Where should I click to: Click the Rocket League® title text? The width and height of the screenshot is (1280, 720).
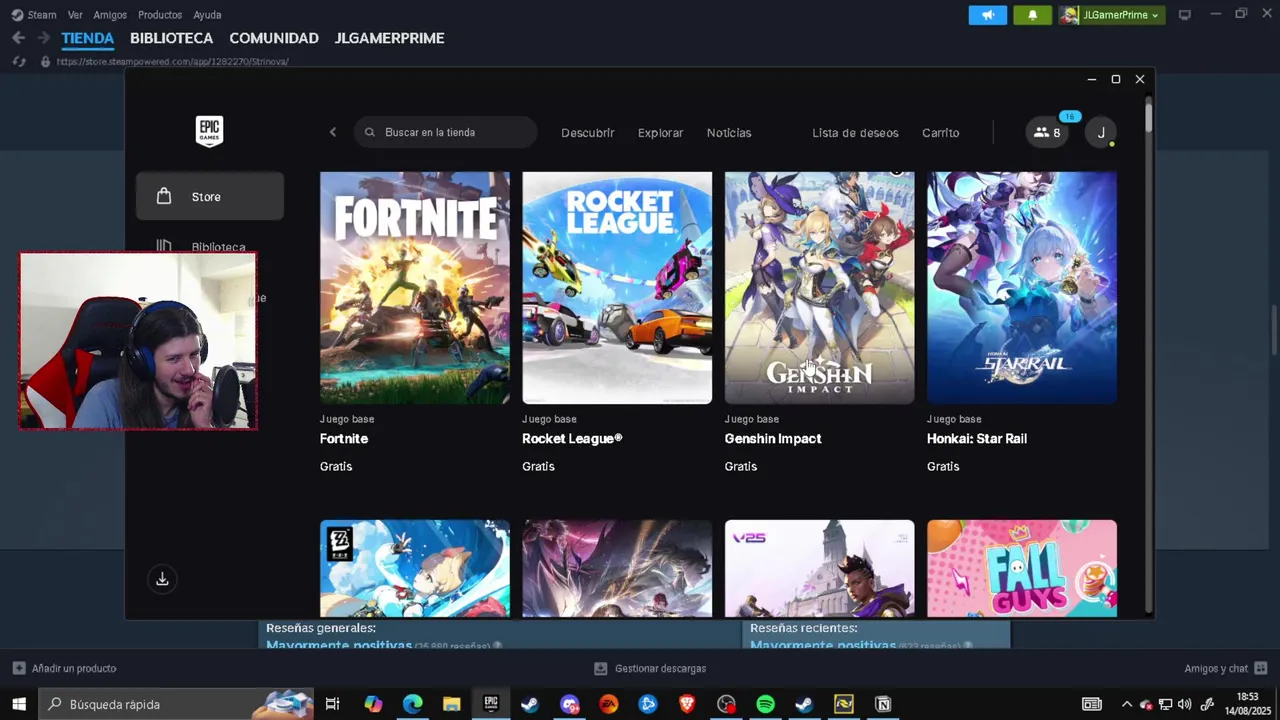pyautogui.click(x=572, y=439)
